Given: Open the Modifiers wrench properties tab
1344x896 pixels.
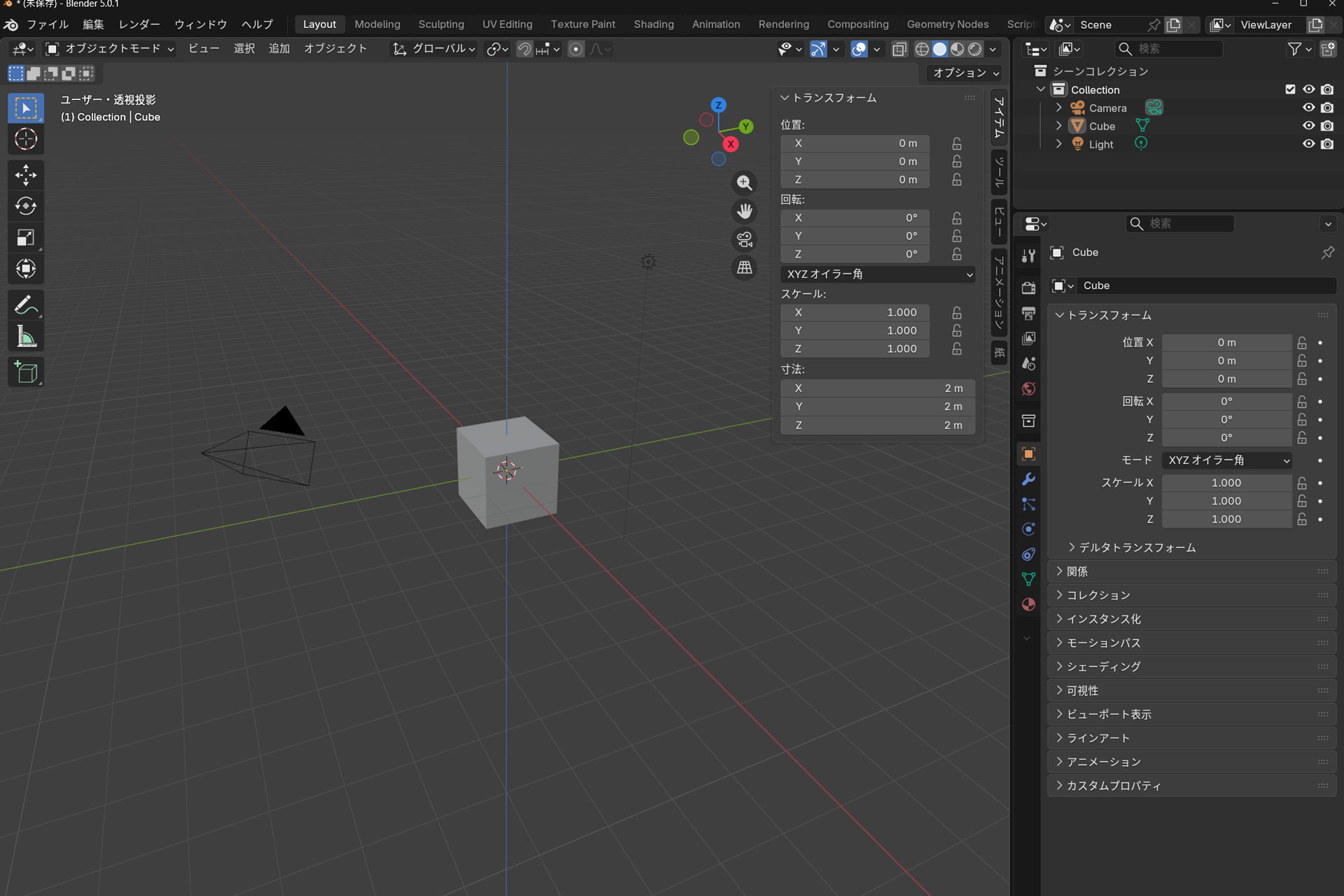Looking at the screenshot, I should pyautogui.click(x=1028, y=479).
